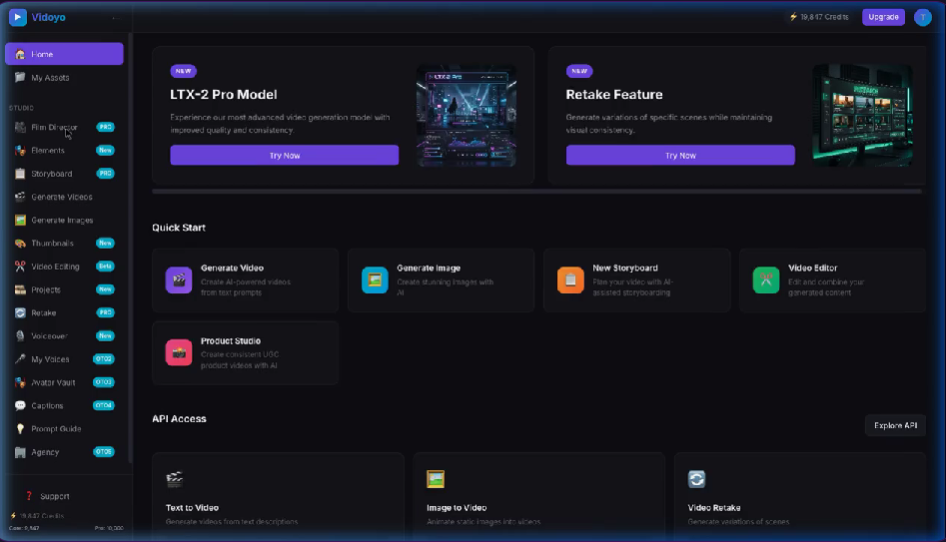Select the Voiceover microphone icon
946x542 pixels.
point(21,336)
